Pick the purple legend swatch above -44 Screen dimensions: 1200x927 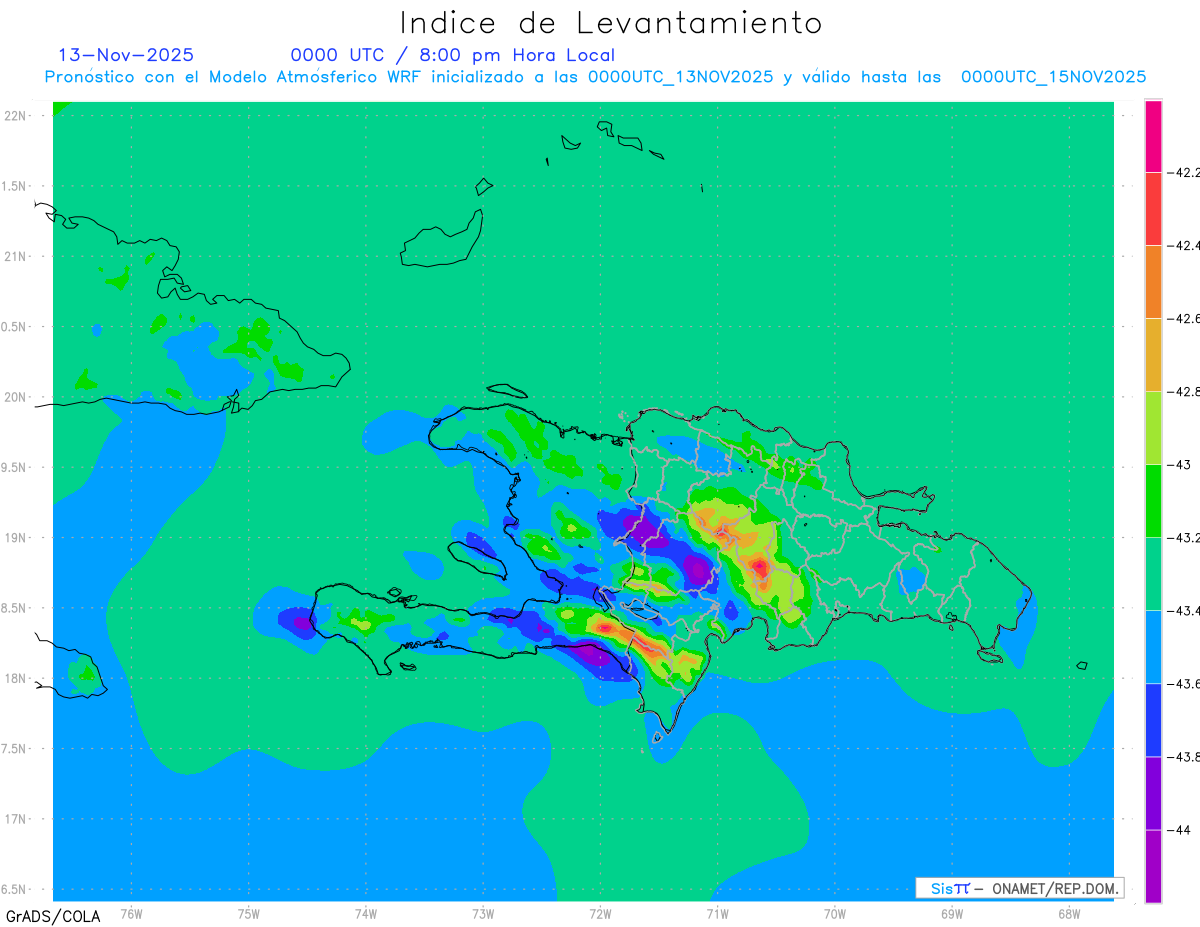coord(1153,792)
